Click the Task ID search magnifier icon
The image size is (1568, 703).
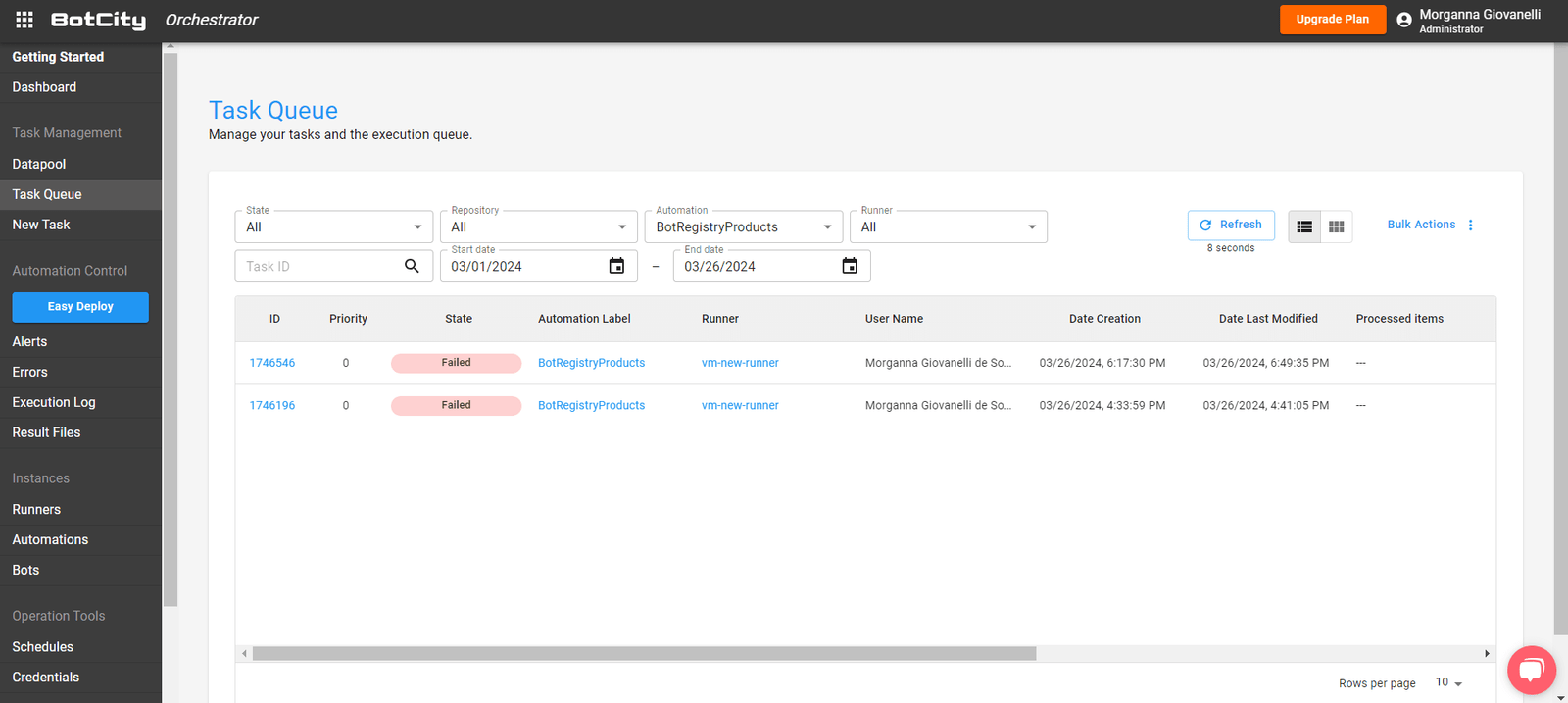click(412, 266)
